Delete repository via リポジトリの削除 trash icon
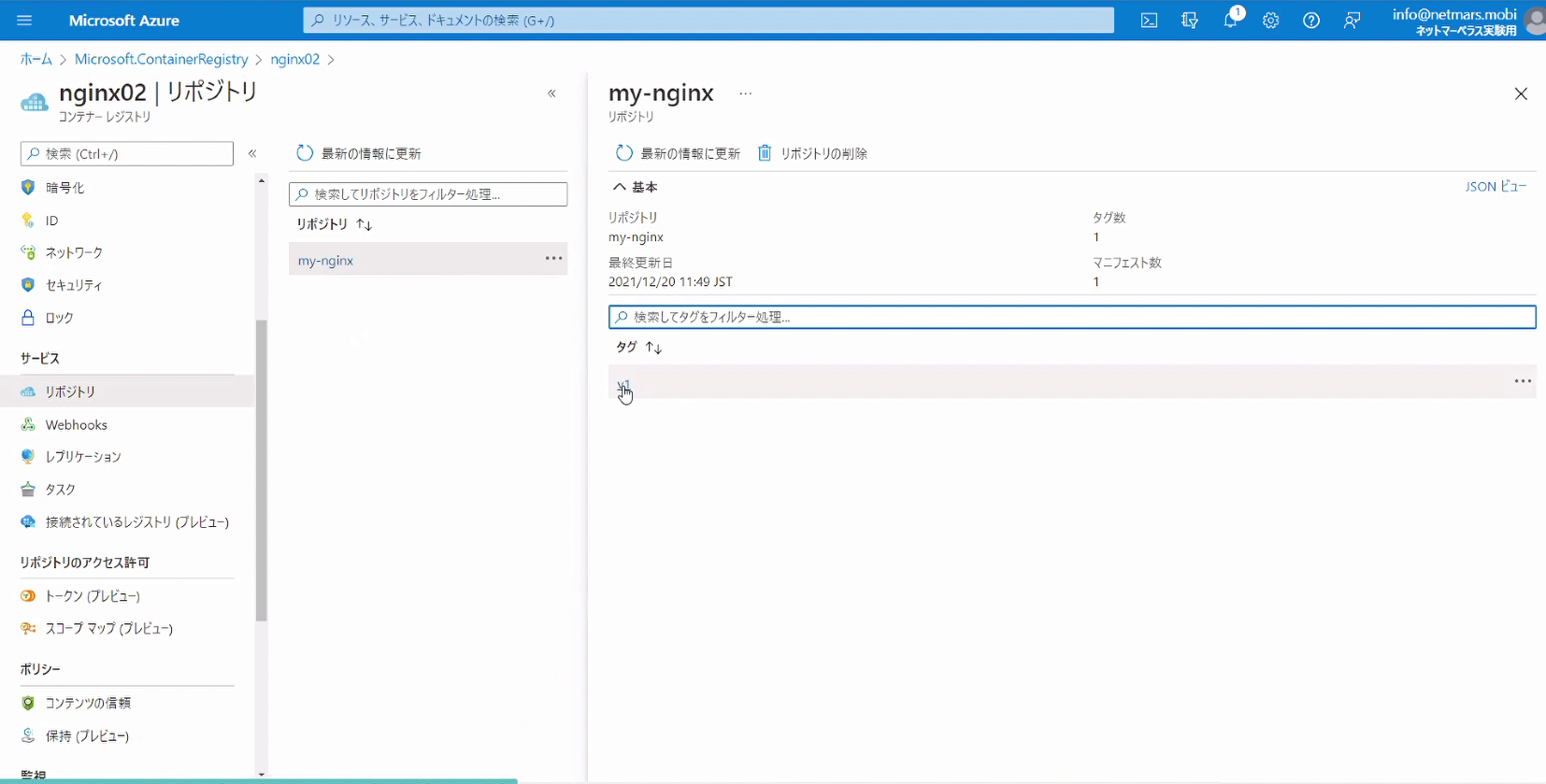Viewport: 1546px width, 784px height. pyautogui.click(x=812, y=153)
